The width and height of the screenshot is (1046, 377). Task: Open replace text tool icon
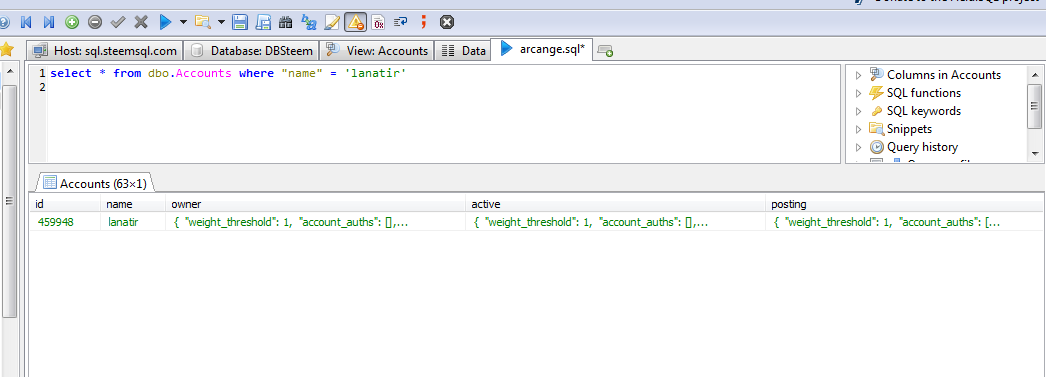[x=309, y=22]
